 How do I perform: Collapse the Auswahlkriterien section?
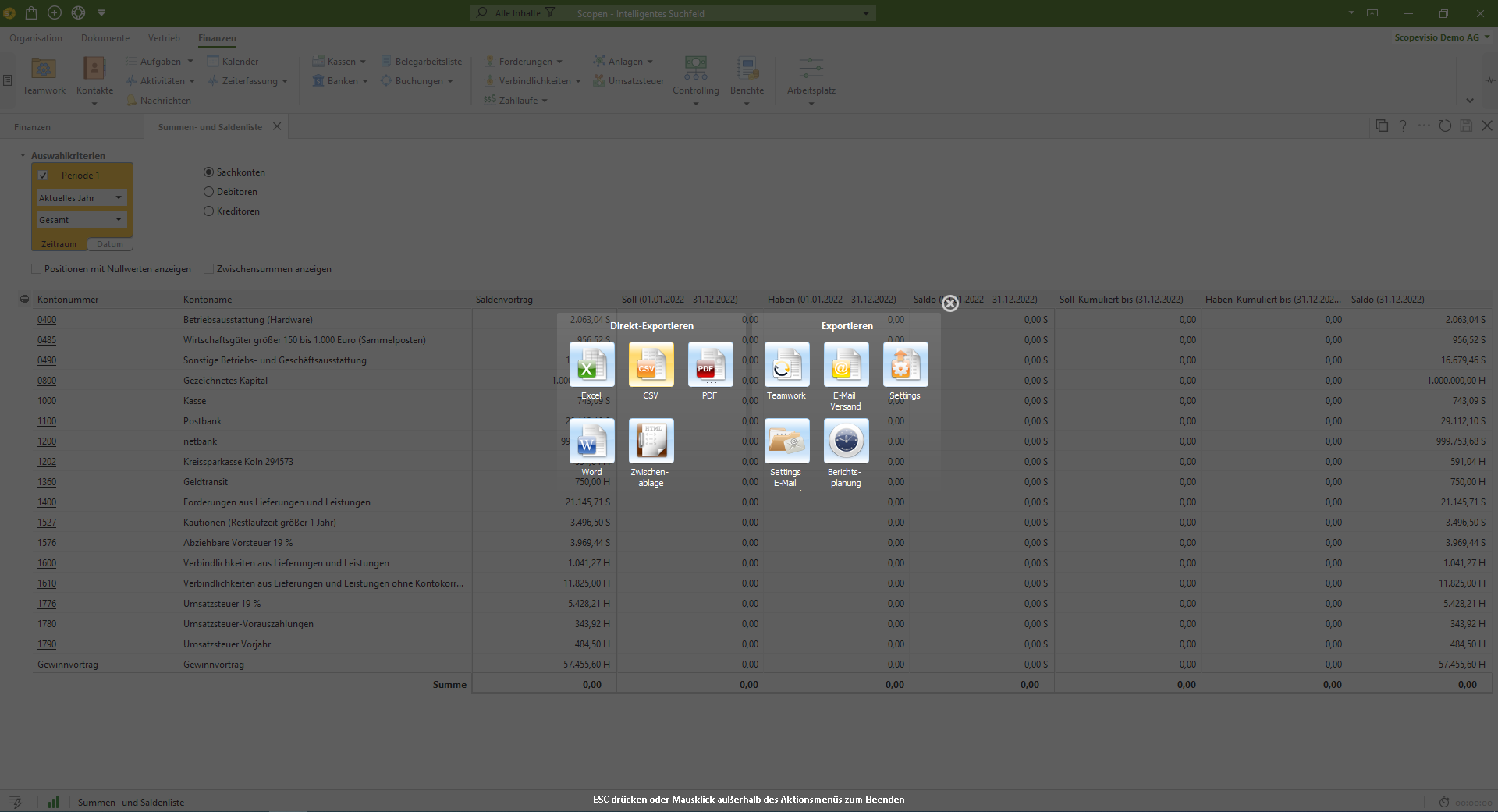(23, 155)
